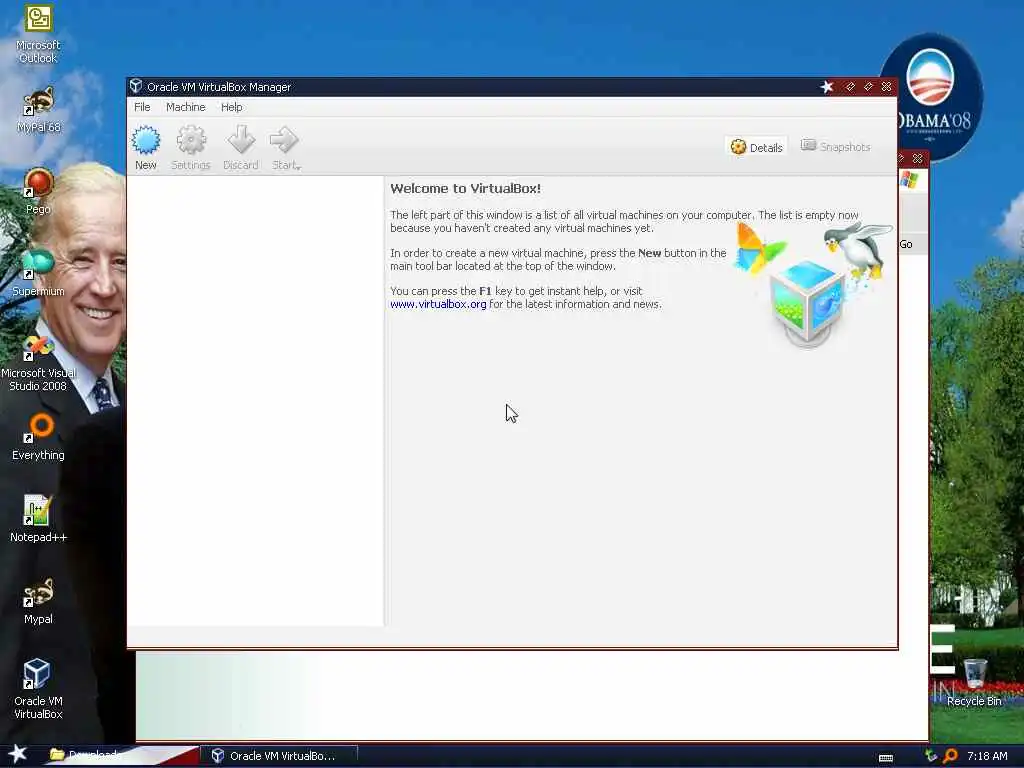Image resolution: width=1024 pixels, height=768 pixels.
Task: Click the Go button in background window
Action: pos(906,244)
